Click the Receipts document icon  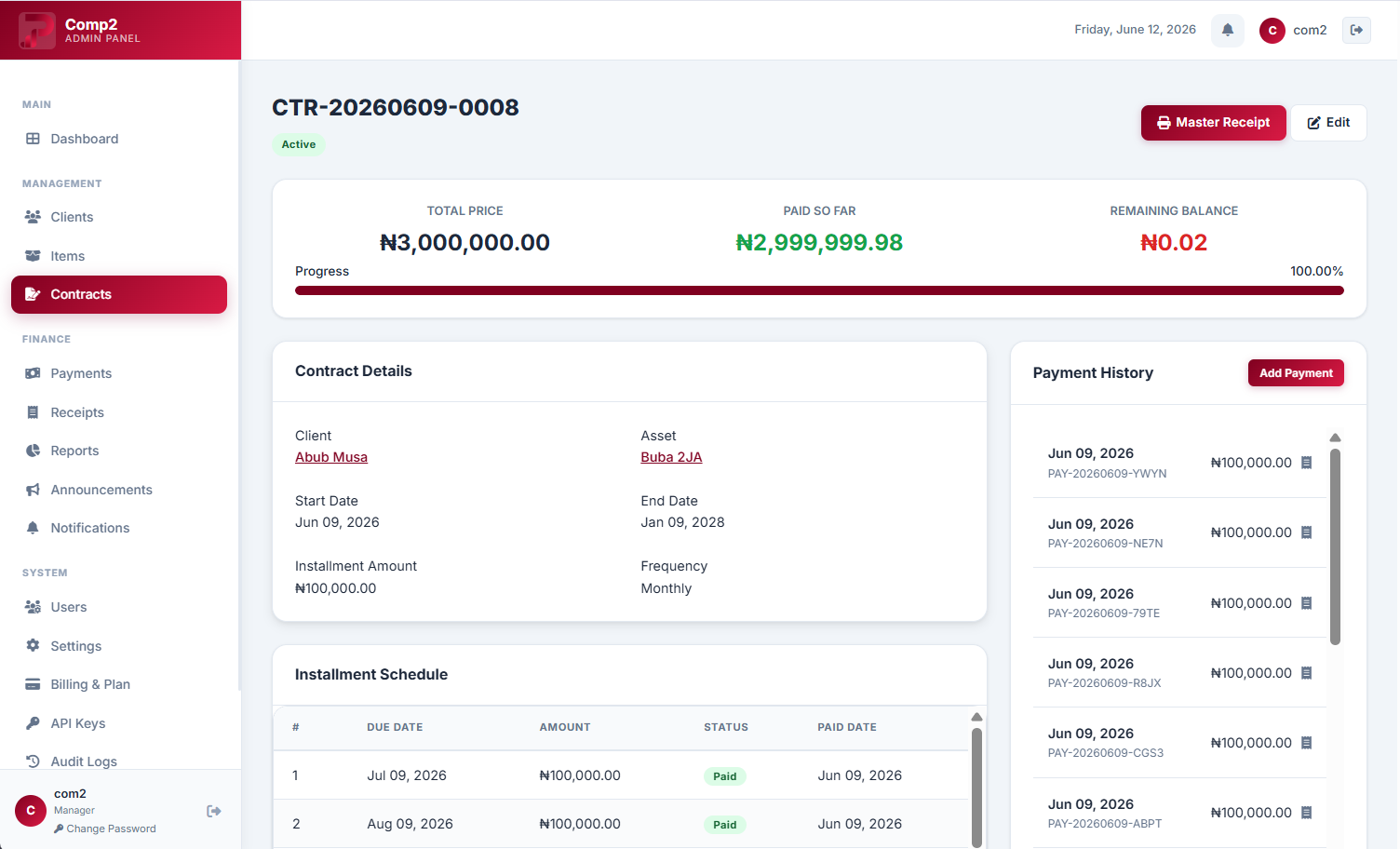[x=33, y=412]
